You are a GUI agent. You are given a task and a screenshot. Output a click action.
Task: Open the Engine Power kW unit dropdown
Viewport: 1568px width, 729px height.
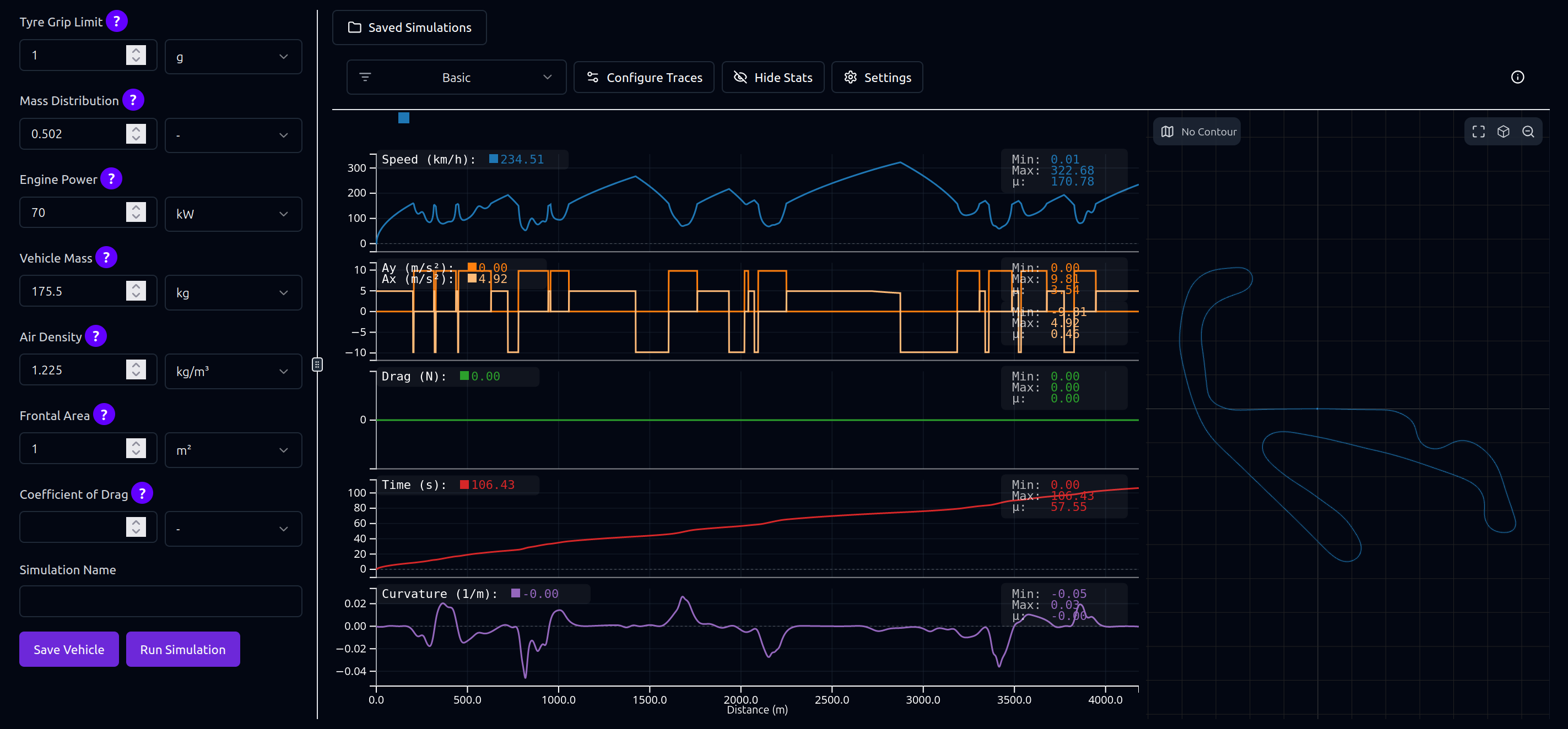click(x=233, y=214)
